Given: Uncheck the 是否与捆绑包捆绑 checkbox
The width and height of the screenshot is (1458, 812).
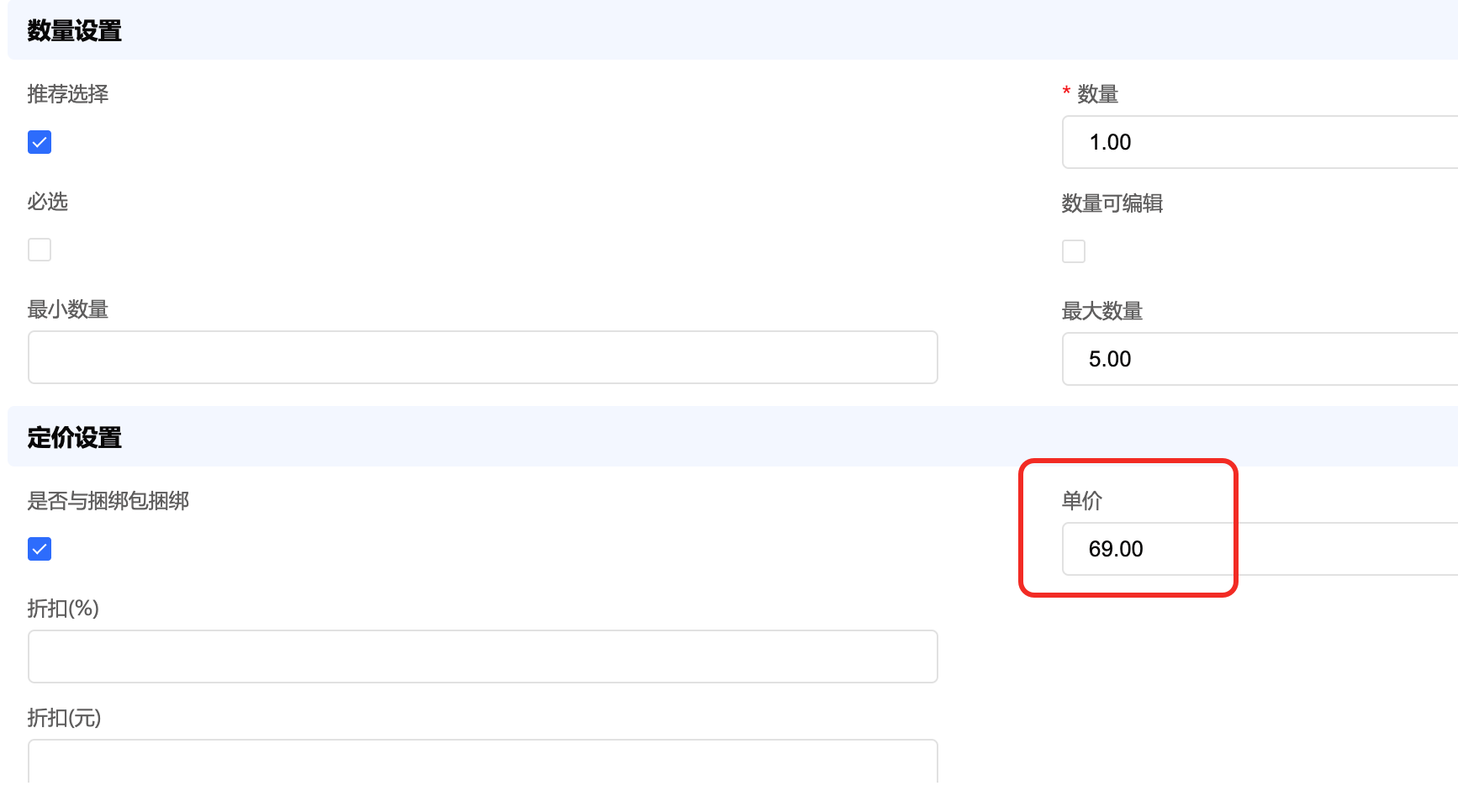Looking at the screenshot, I should [40, 549].
